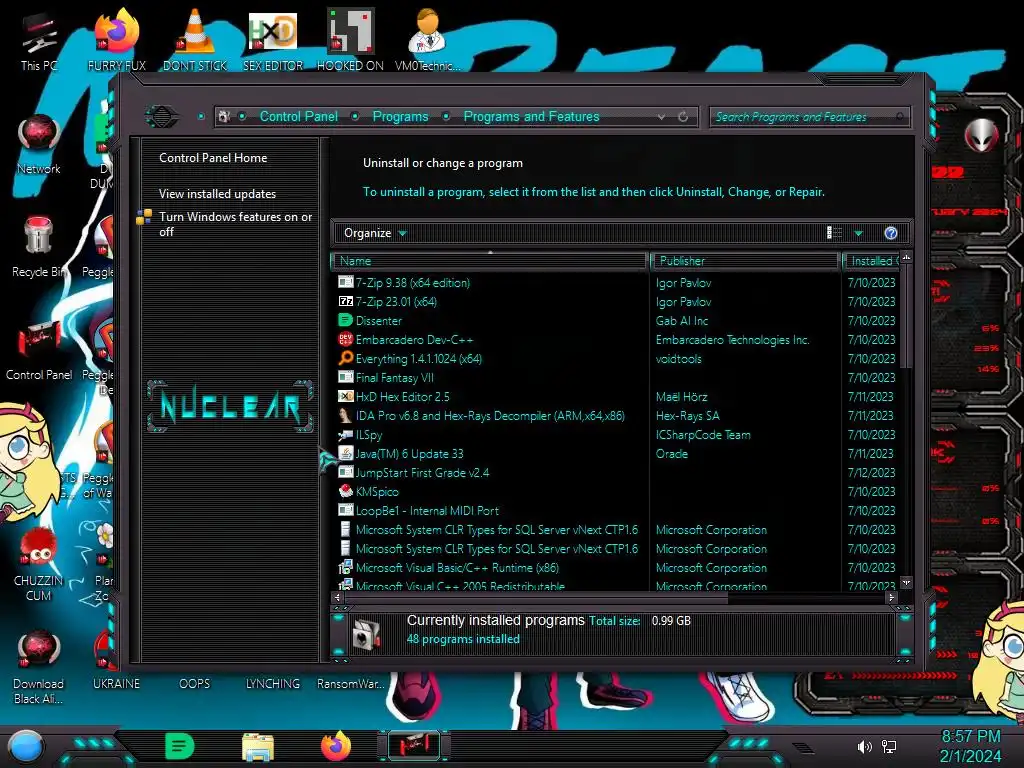
Task: Open FURRY FUX Firefox desktop shortcut
Action: pos(116,40)
